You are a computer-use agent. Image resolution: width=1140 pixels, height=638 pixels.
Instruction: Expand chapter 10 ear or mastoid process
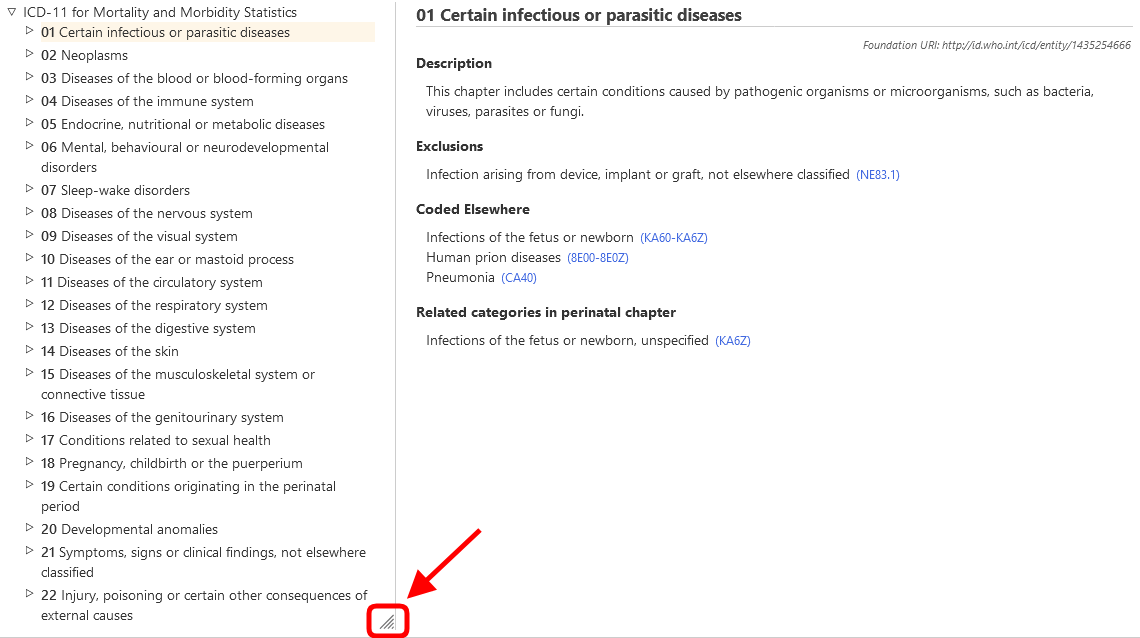[29, 259]
